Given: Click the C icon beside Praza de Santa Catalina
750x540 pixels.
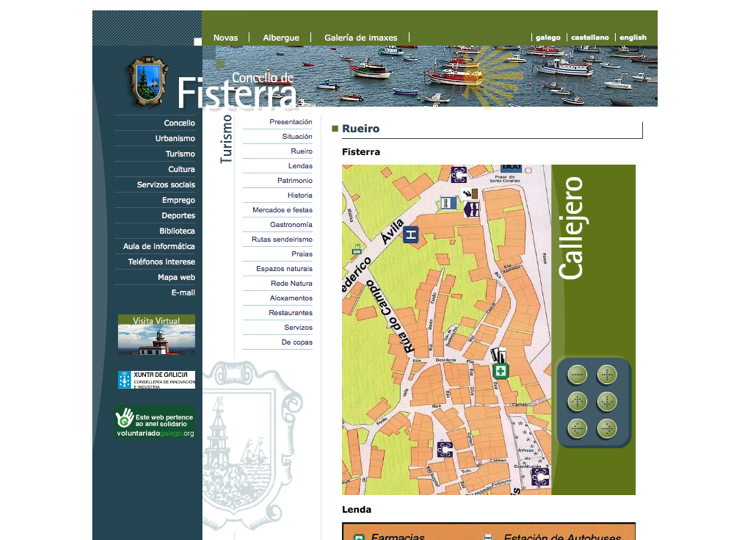Looking at the screenshot, I should (x=459, y=175).
